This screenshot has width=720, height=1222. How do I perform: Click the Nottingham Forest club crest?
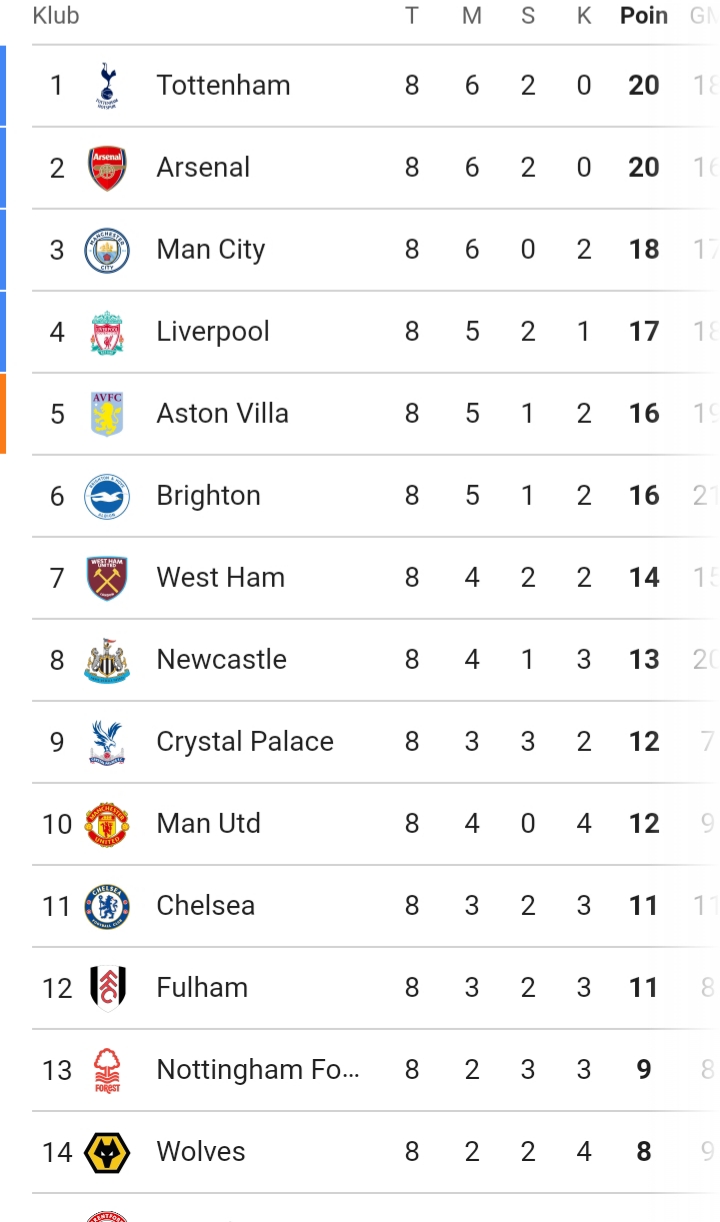coord(107,1070)
